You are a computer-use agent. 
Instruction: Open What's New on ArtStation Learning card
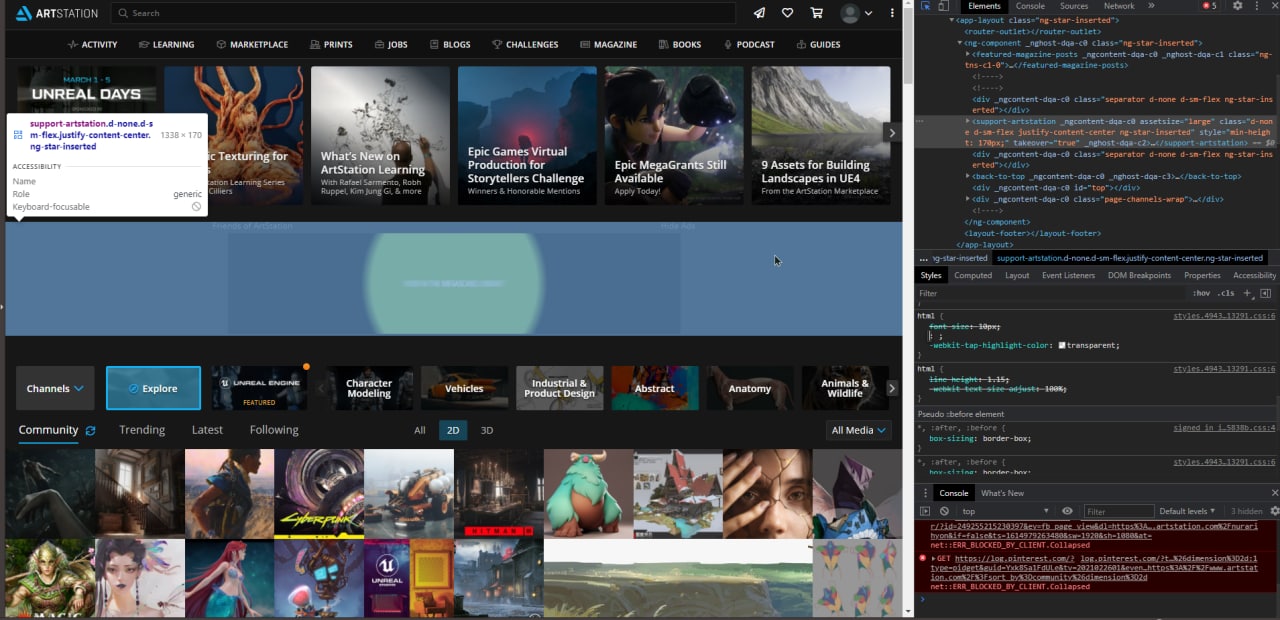pyautogui.click(x=380, y=135)
